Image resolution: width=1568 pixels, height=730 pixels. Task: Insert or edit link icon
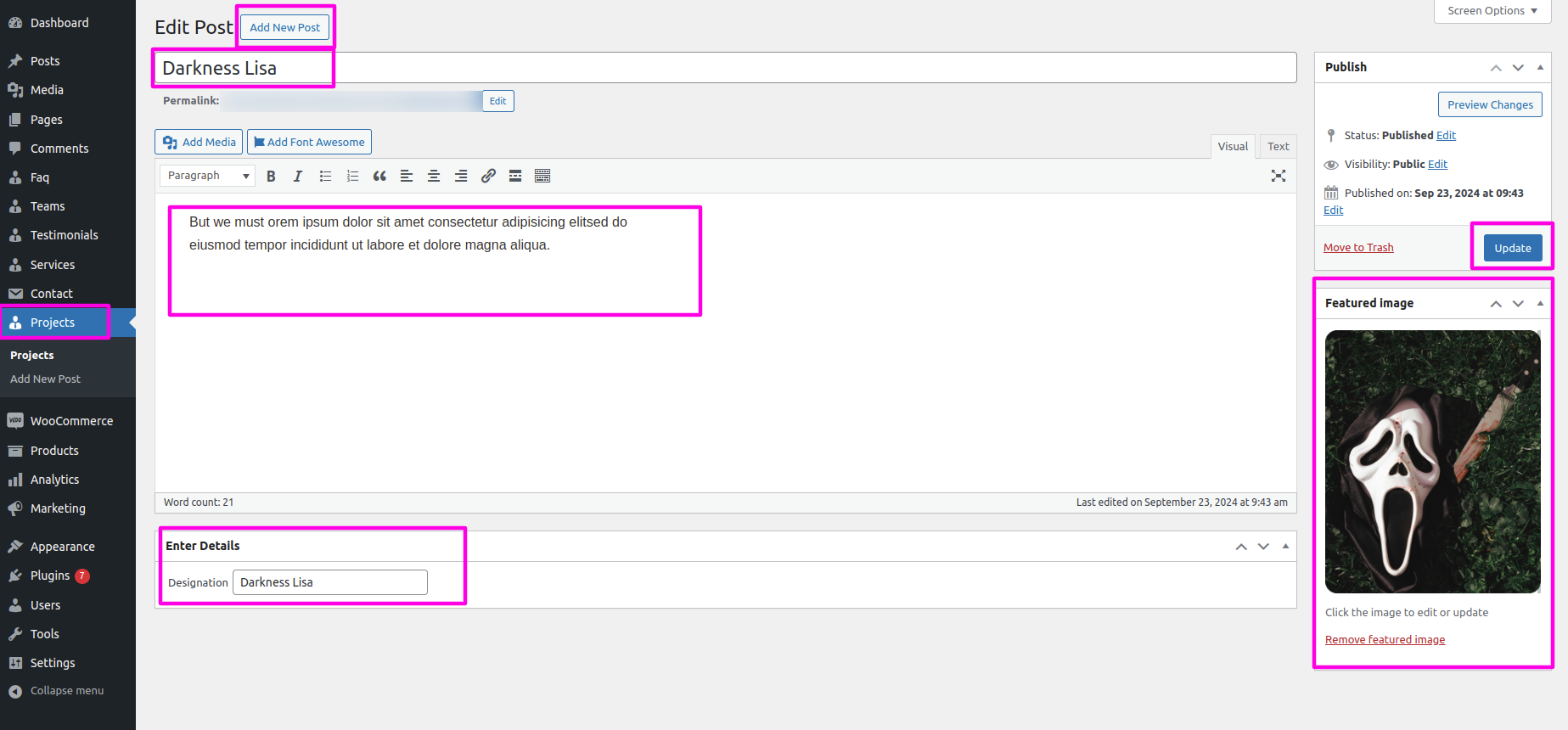[488, 176]
